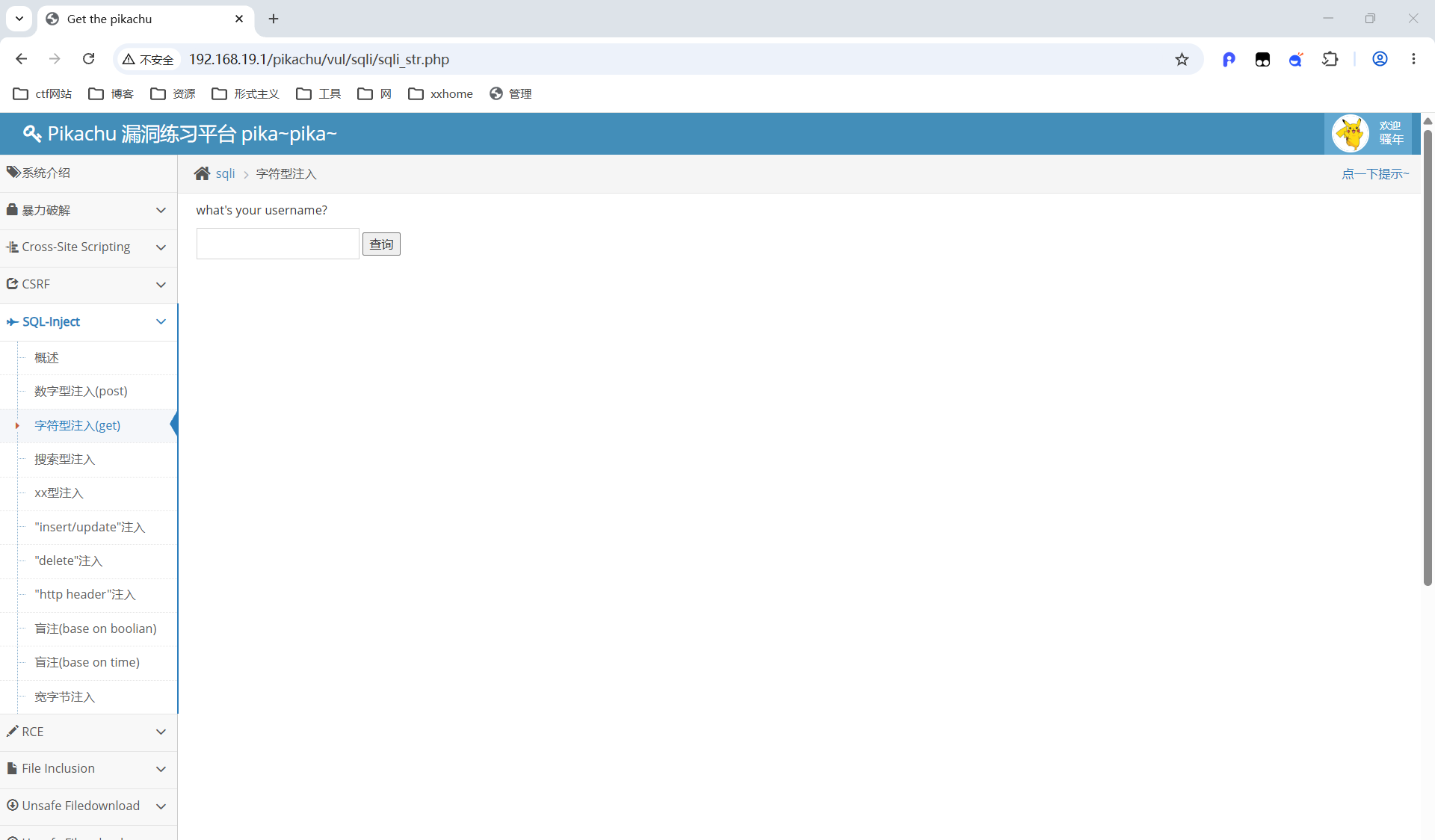This screenshot has height=840, width=1435.
Task: Click the 字符型注入 breadcrumb text
Action: click(x=286, y=174)
